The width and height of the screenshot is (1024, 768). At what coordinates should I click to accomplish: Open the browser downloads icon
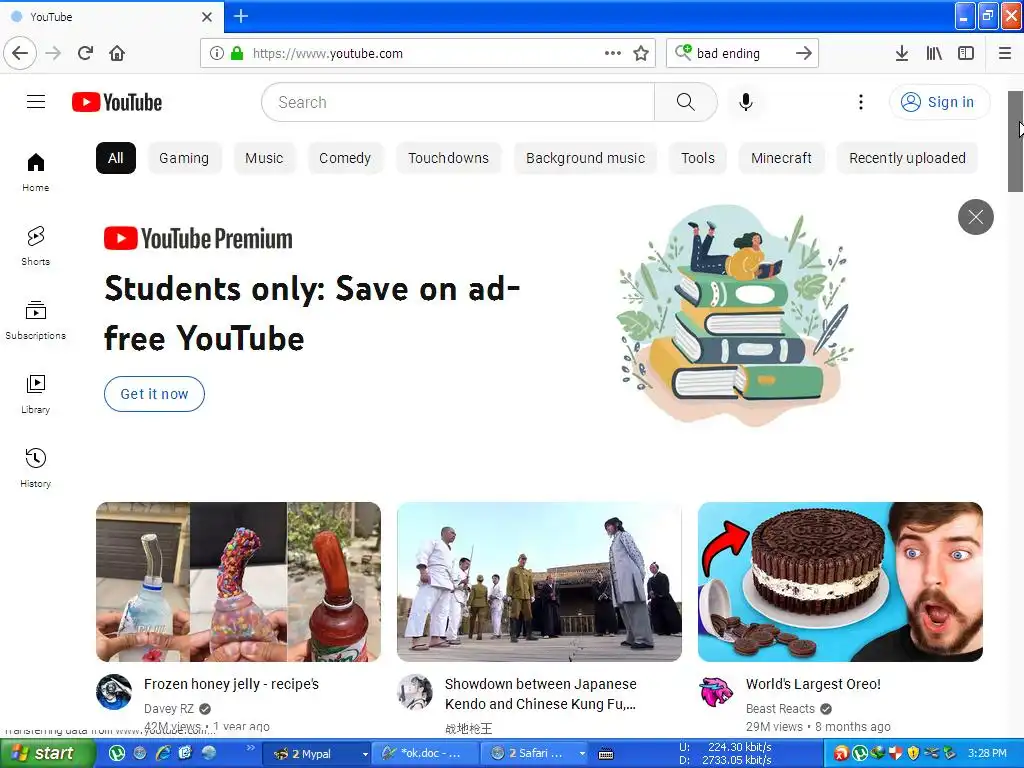pyautogui.click(x=901, y=53)
